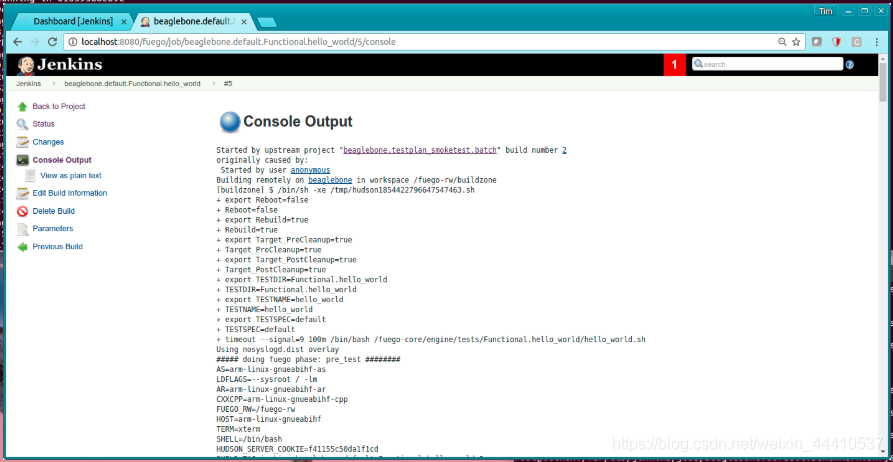Click the Jenkins search field
The height and width of the screenshot is (462, 893).
click(x=767, y=64)
